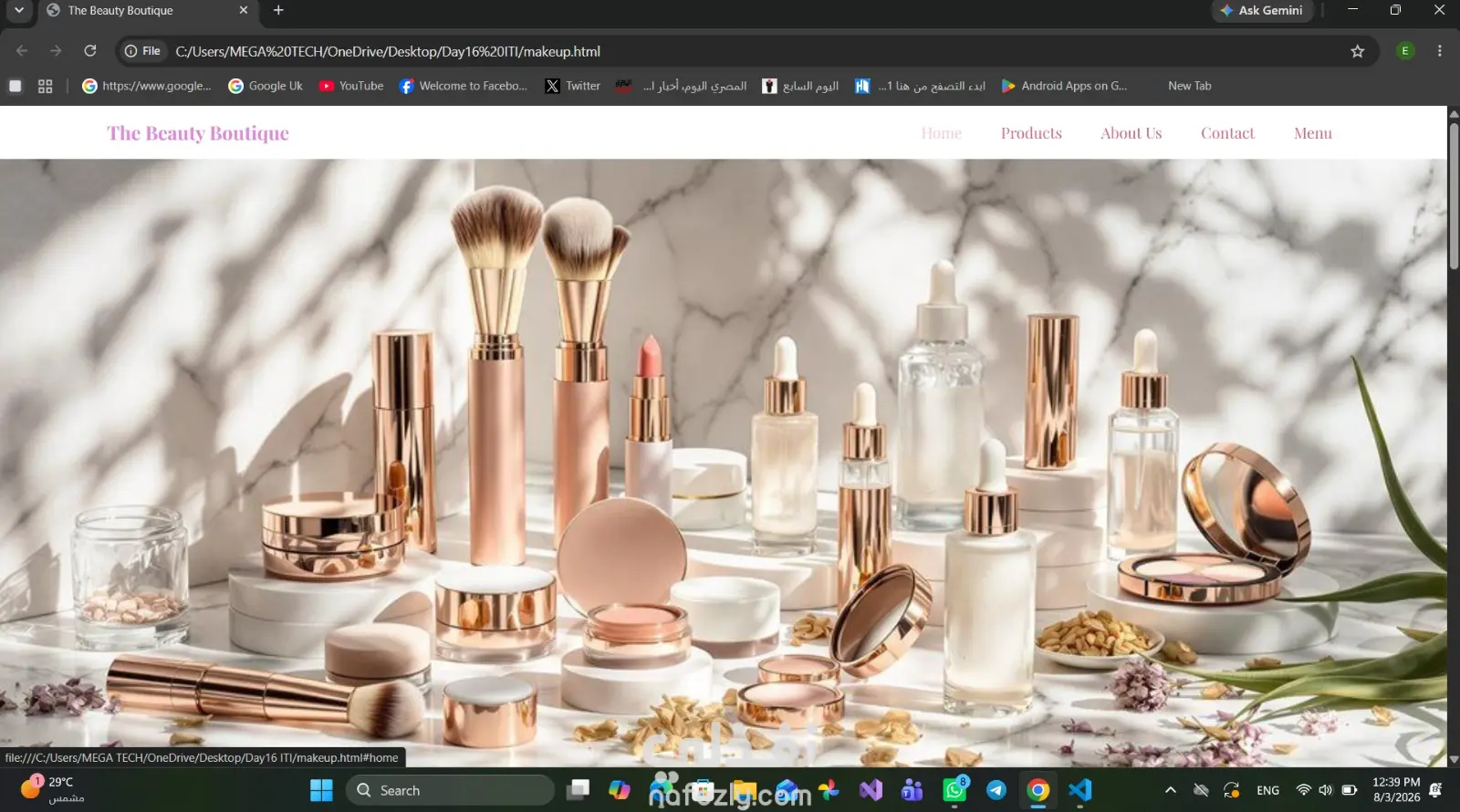Open Telegram from the taskbar

tap(996, 790)
